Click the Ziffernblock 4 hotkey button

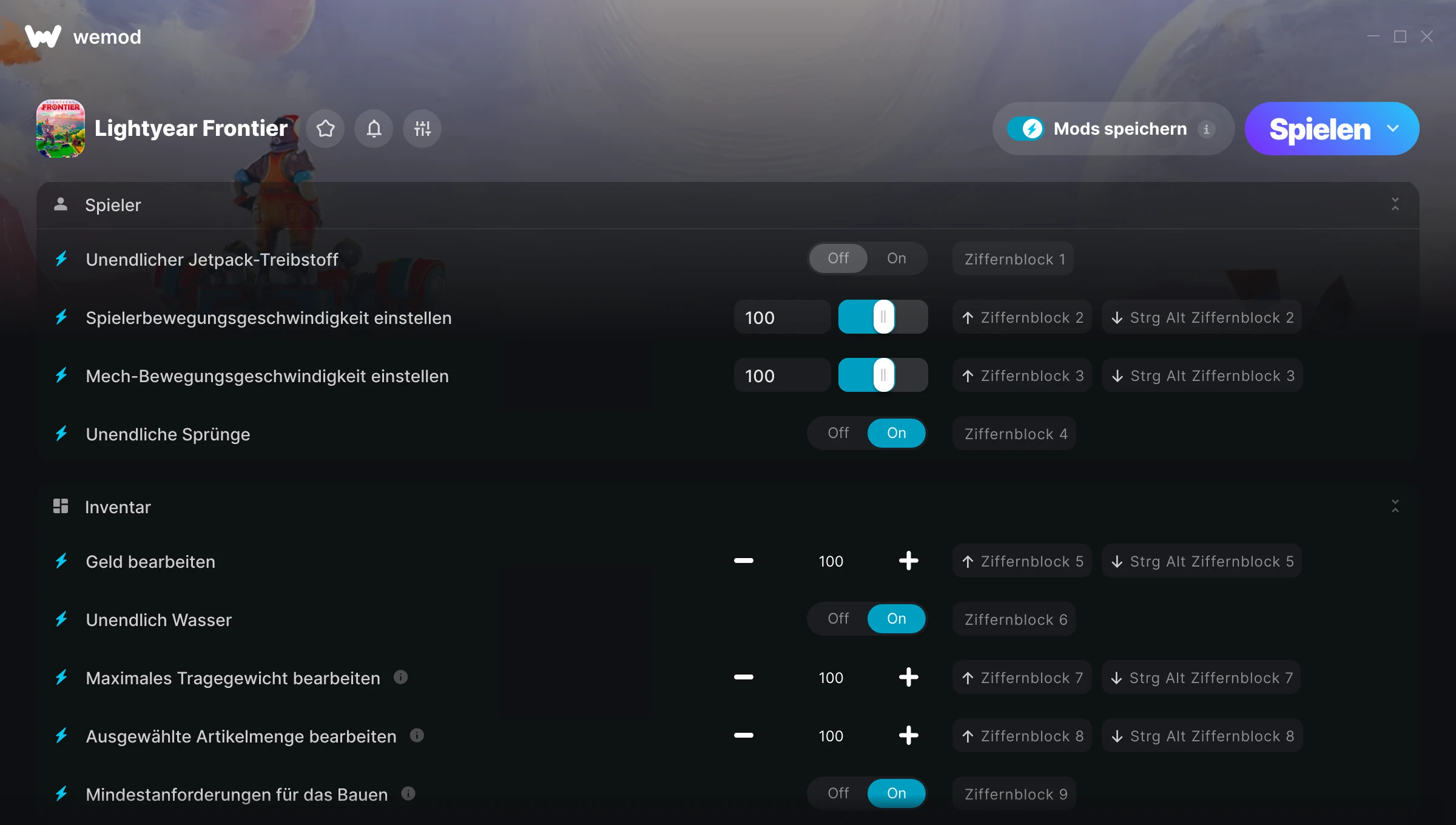(1015, 434)
